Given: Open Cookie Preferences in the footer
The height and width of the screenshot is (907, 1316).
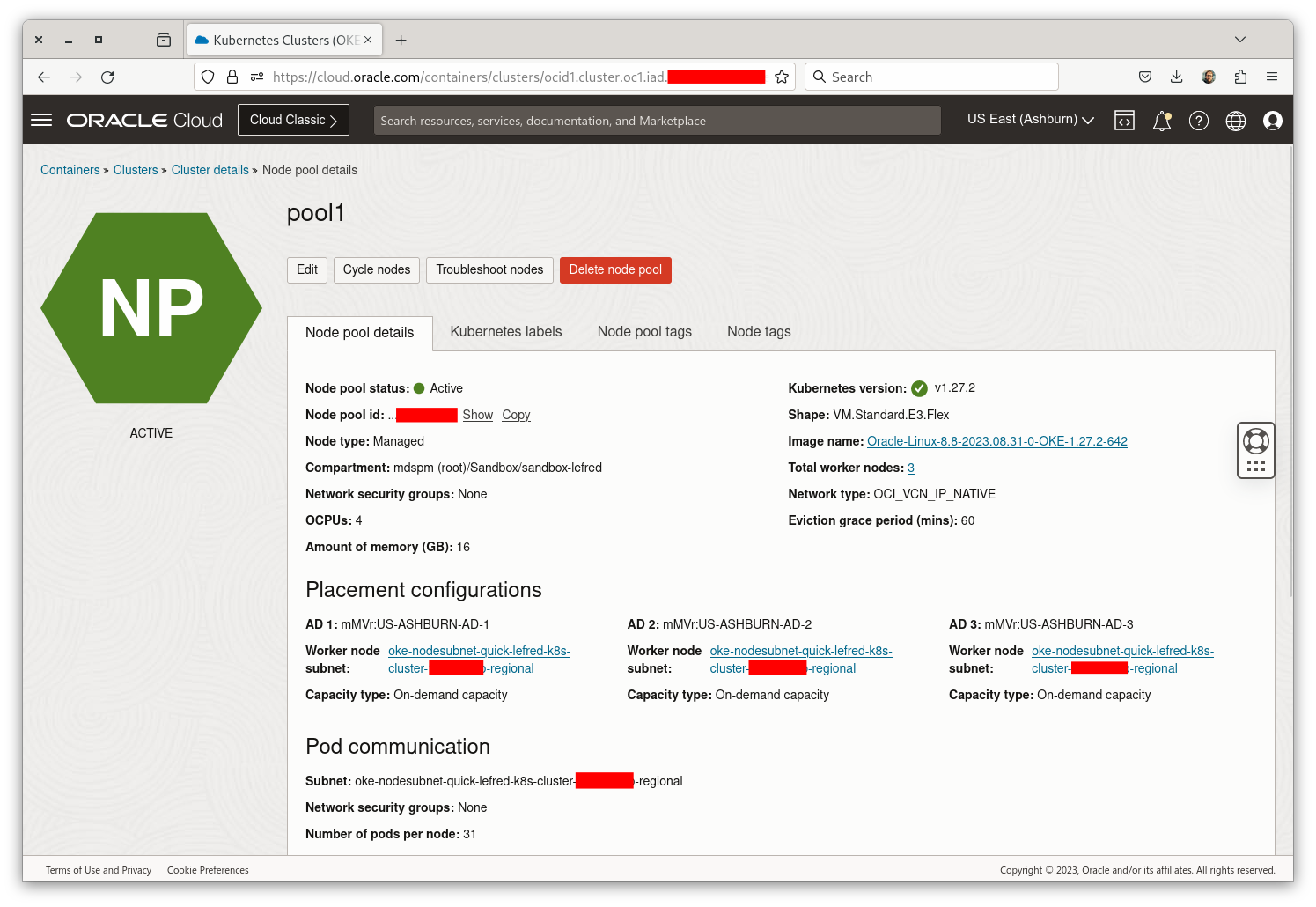Looking at the screenshot, I should [x=208, y=870].
